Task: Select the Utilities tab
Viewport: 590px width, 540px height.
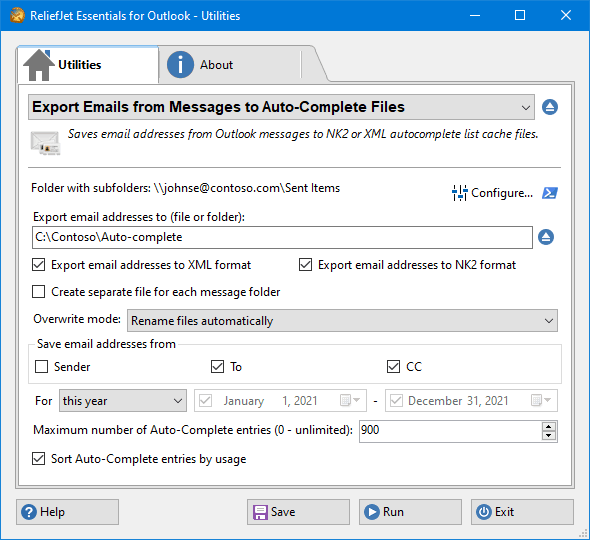Action: [x=88, y=65]
